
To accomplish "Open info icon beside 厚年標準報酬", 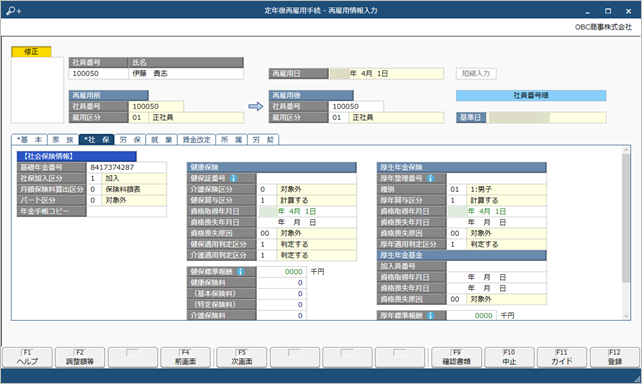I will [x=430, y=316].
